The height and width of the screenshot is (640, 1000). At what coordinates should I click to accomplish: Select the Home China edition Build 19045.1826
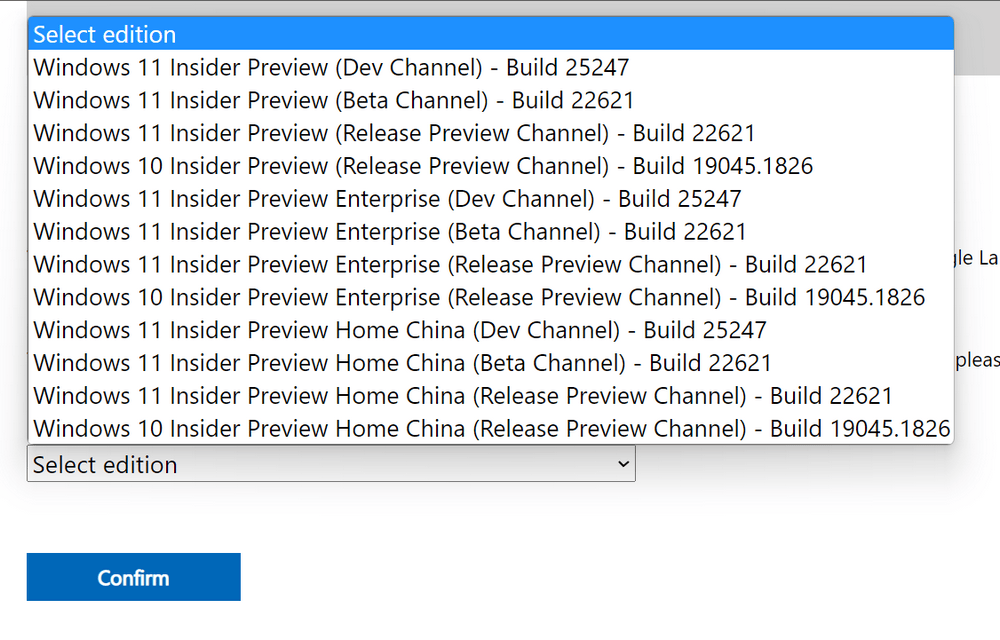pyautogui.click(x=491, y=429)
